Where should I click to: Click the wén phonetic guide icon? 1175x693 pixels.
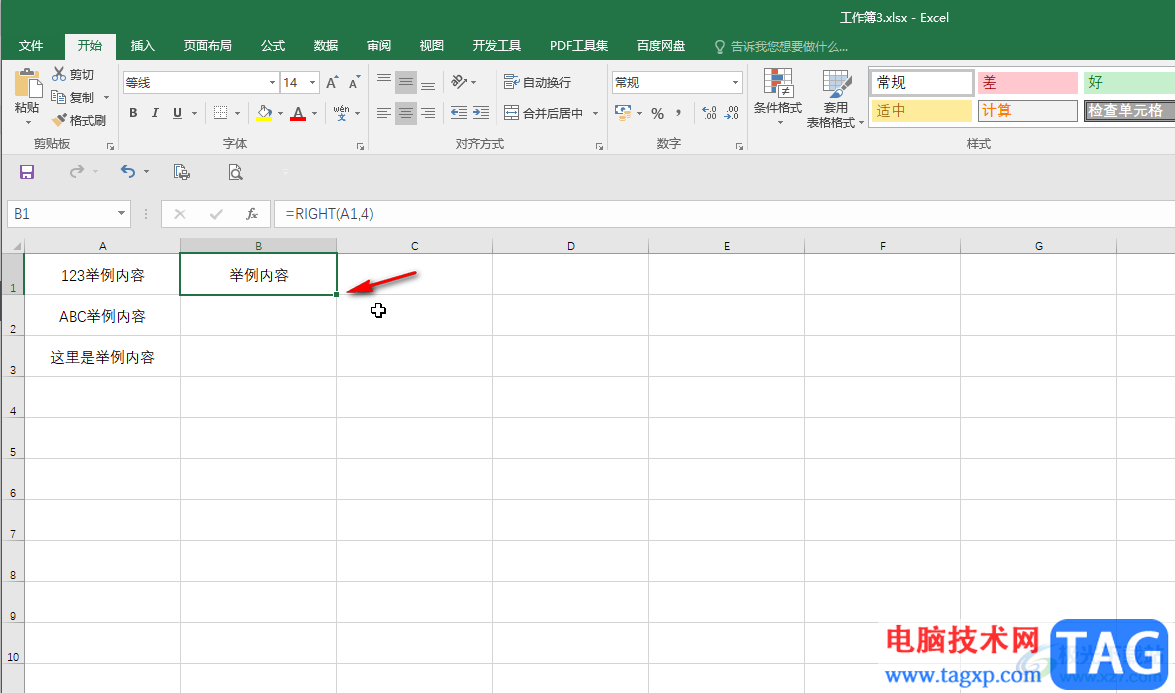click(x=341, y=113)
